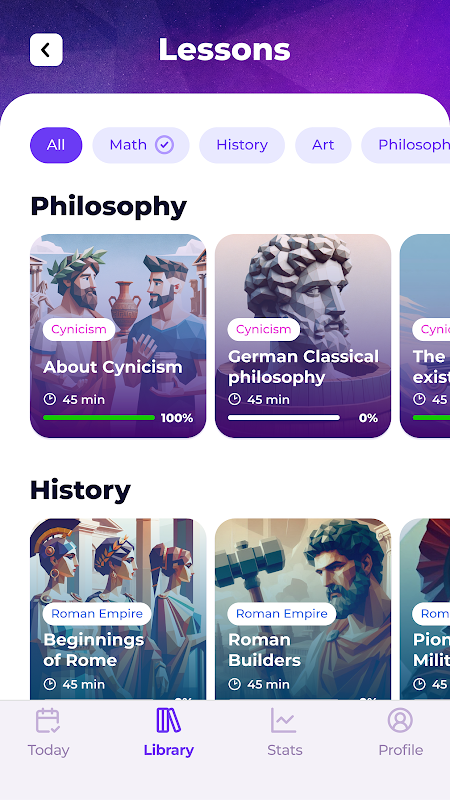The height and width of the screenshot is (800, 450).
Task: Open the Profile avatar icon
Action: click(401, 720)
